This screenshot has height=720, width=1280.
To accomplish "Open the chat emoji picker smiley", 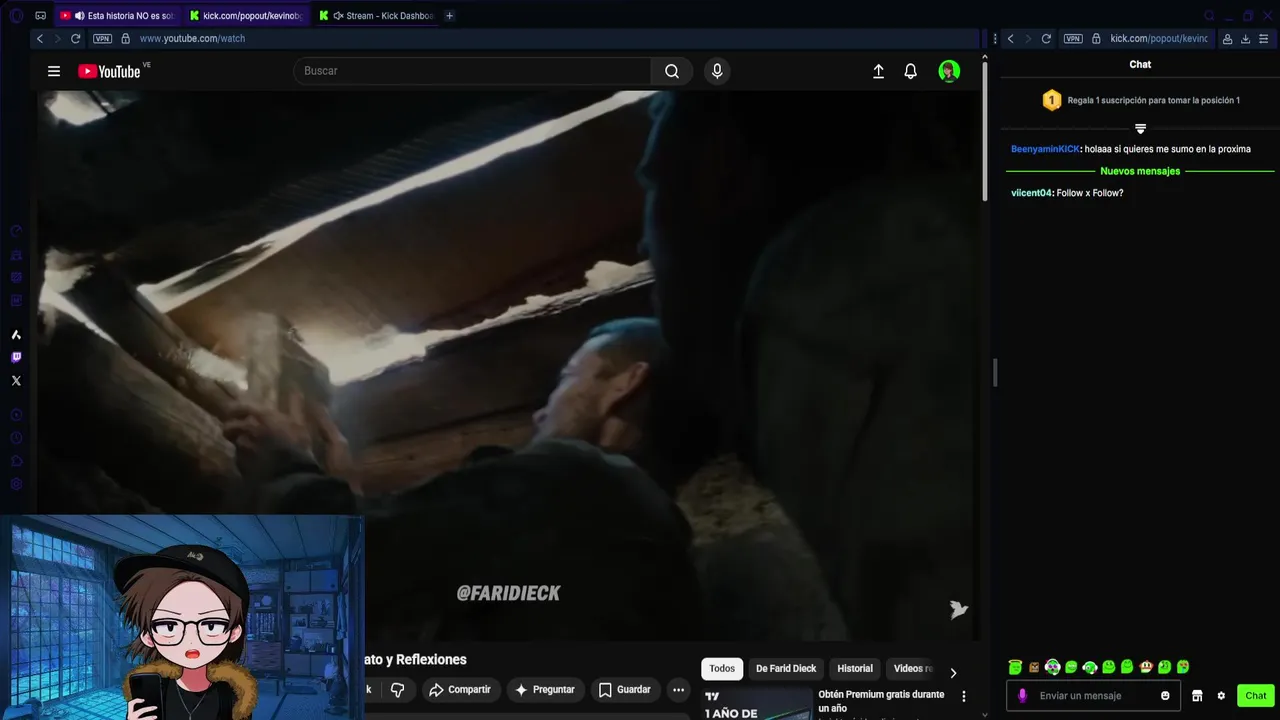I will (x=1165, y=696).
